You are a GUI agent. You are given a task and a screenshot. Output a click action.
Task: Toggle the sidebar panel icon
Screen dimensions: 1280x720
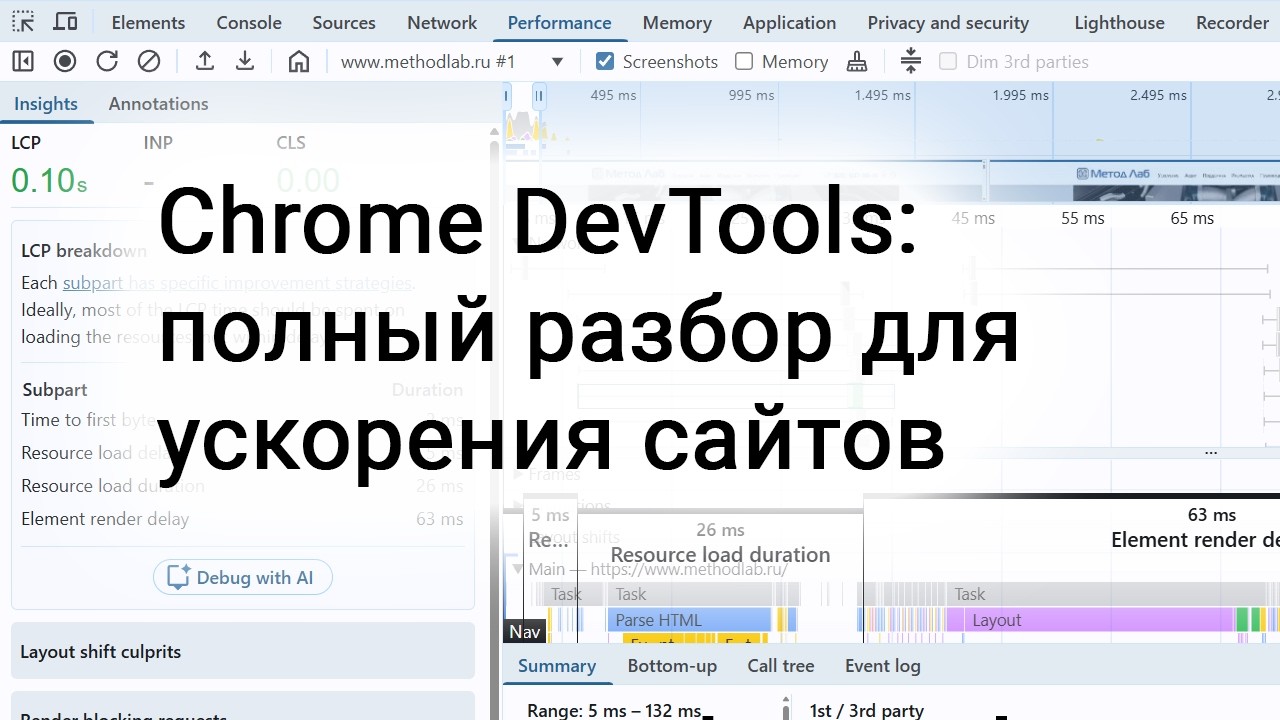(x=23, y=61)
